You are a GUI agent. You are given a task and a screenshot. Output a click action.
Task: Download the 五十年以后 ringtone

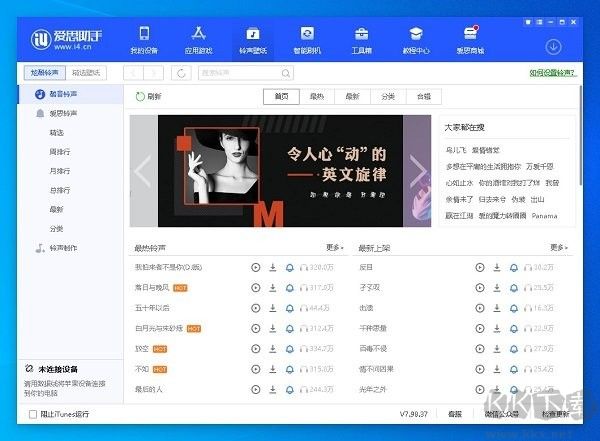point(272,308)
